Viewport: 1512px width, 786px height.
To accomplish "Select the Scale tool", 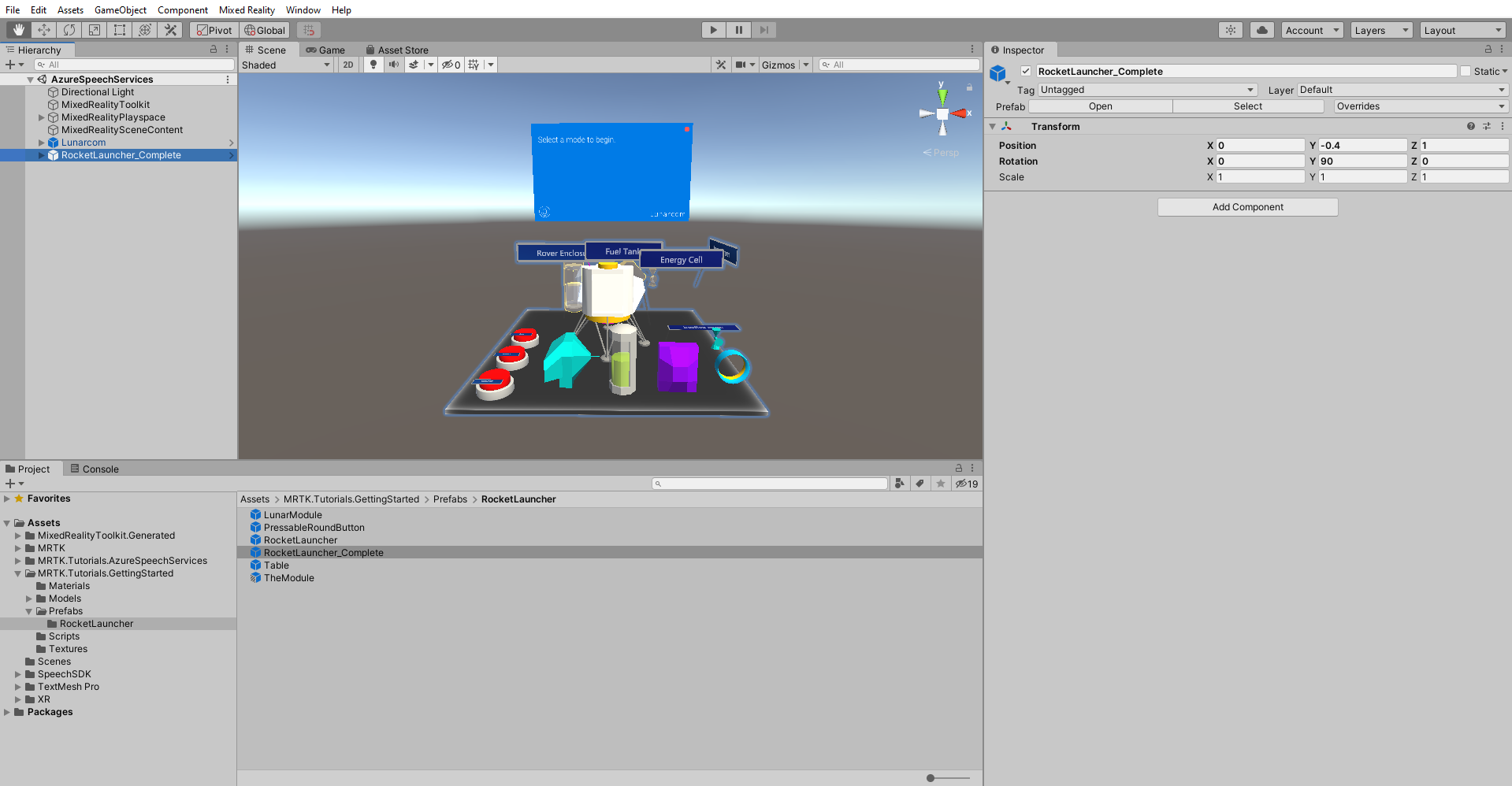I will [95, 30].
